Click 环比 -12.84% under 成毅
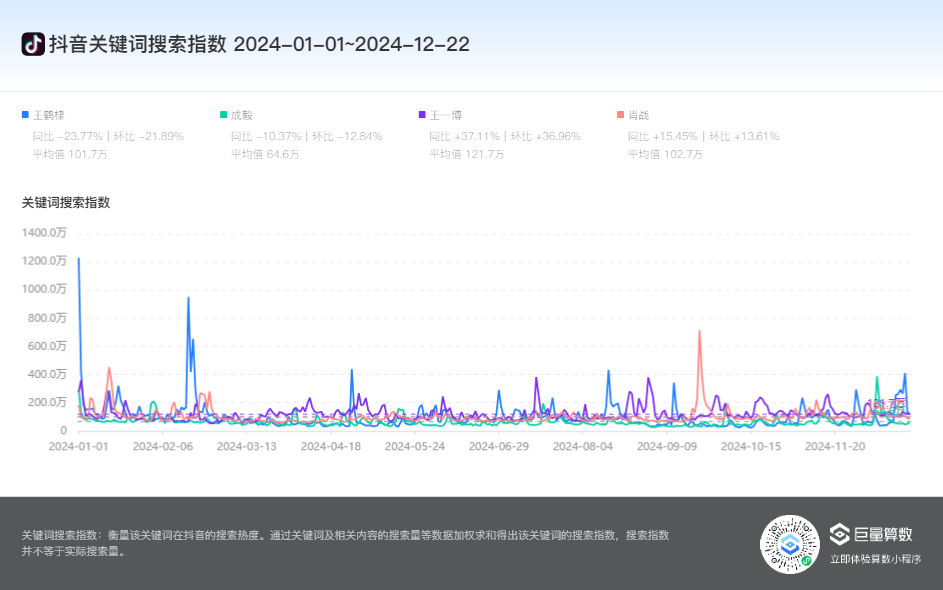The image size is (943, 590). [x=347, y=137]
